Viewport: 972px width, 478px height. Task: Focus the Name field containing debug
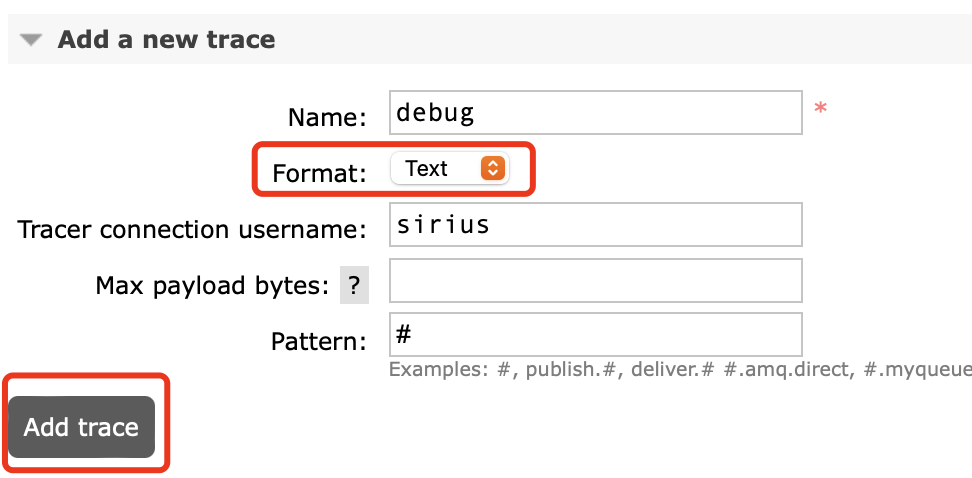pyautogui.click(x=595, y=113)
